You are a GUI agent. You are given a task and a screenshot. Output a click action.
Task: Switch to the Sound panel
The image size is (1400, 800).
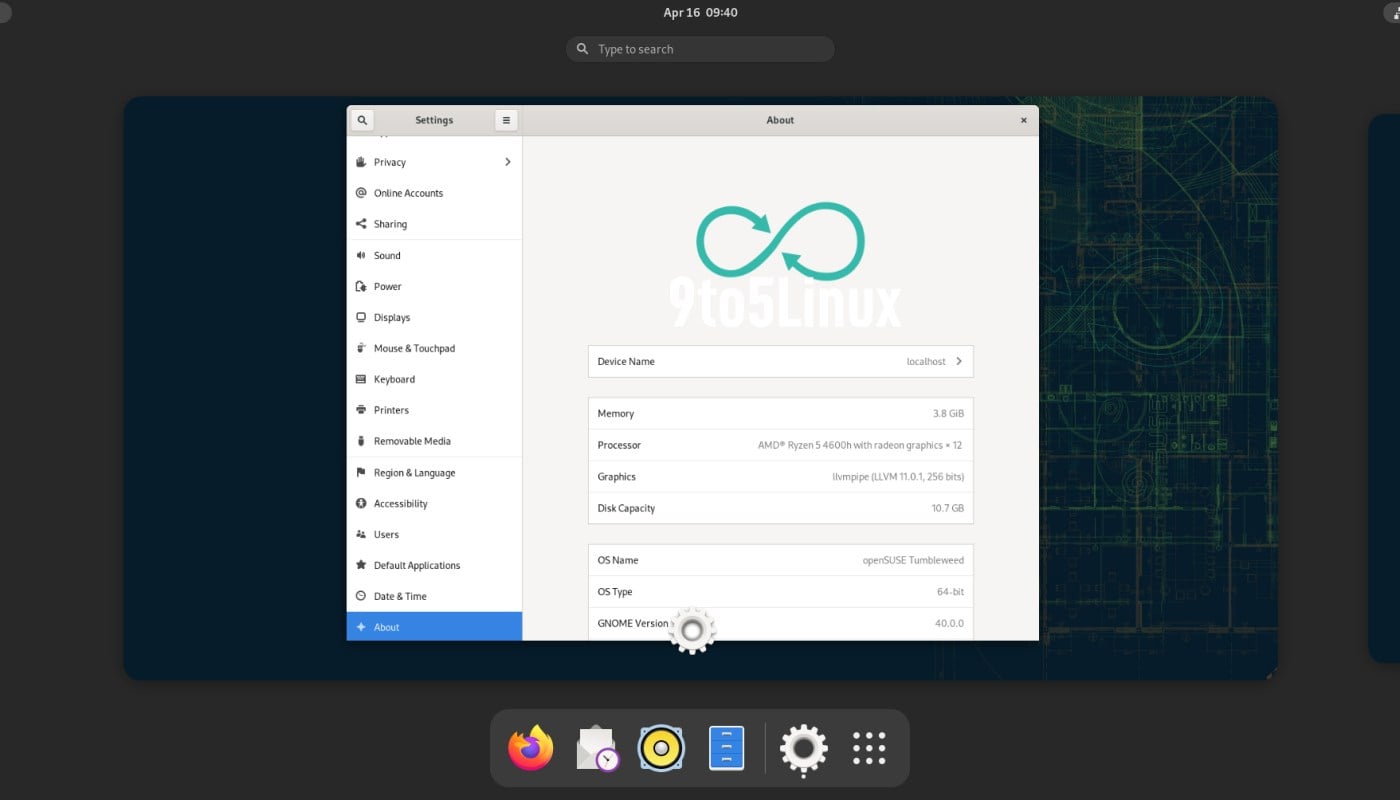tap(434, 255)
